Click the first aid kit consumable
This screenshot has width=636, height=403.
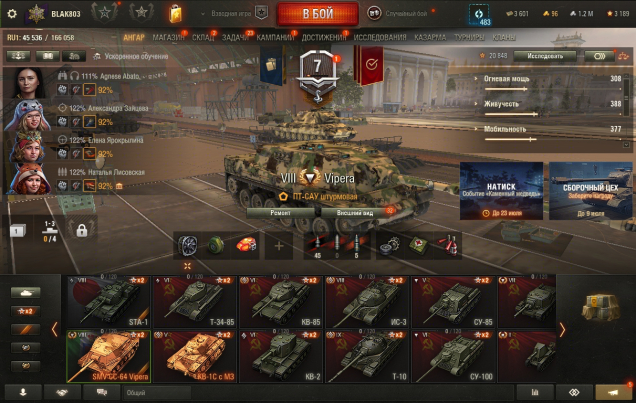tap(418, 245)
